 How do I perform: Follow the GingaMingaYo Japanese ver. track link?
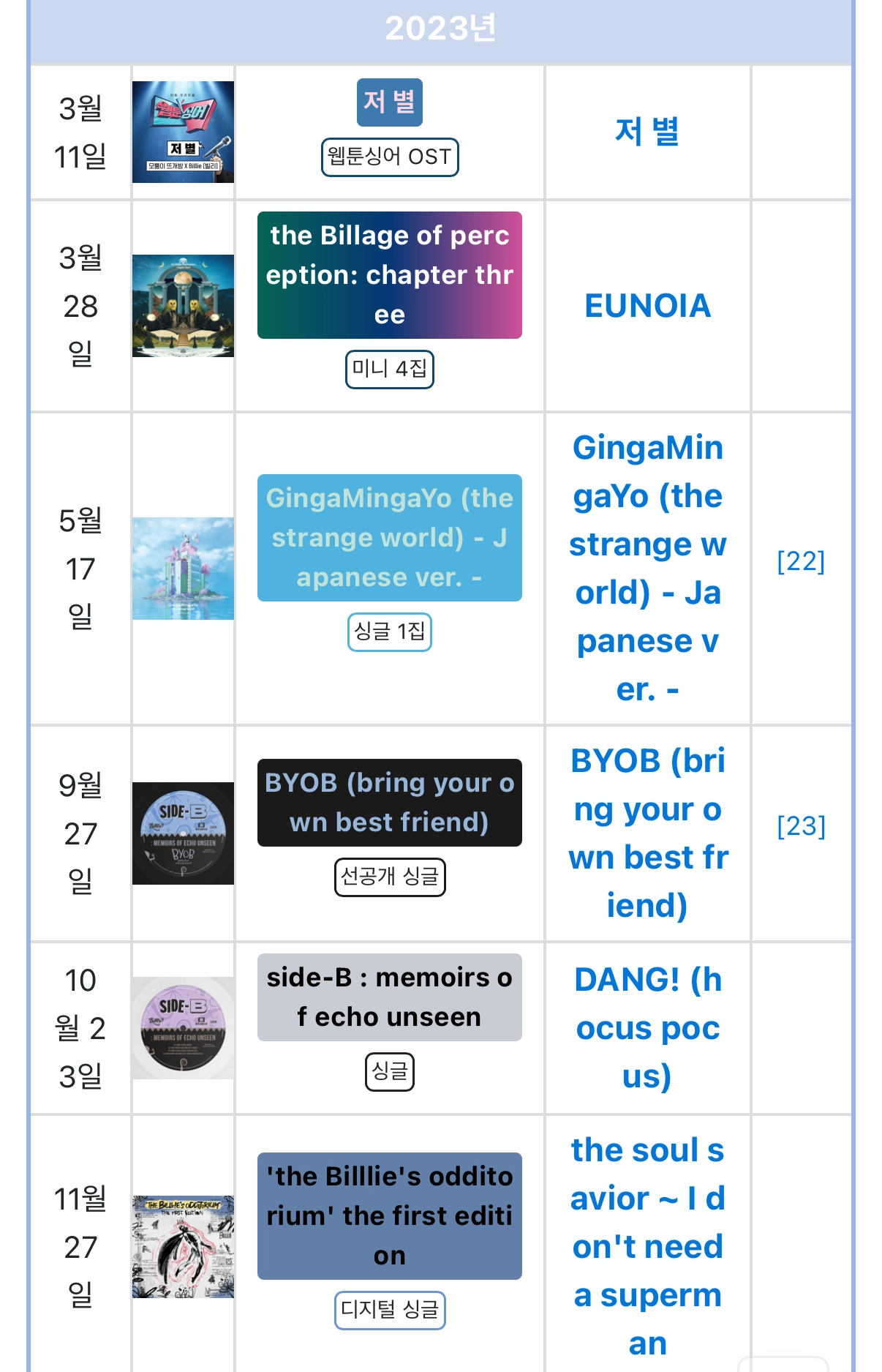pos(647,569)
